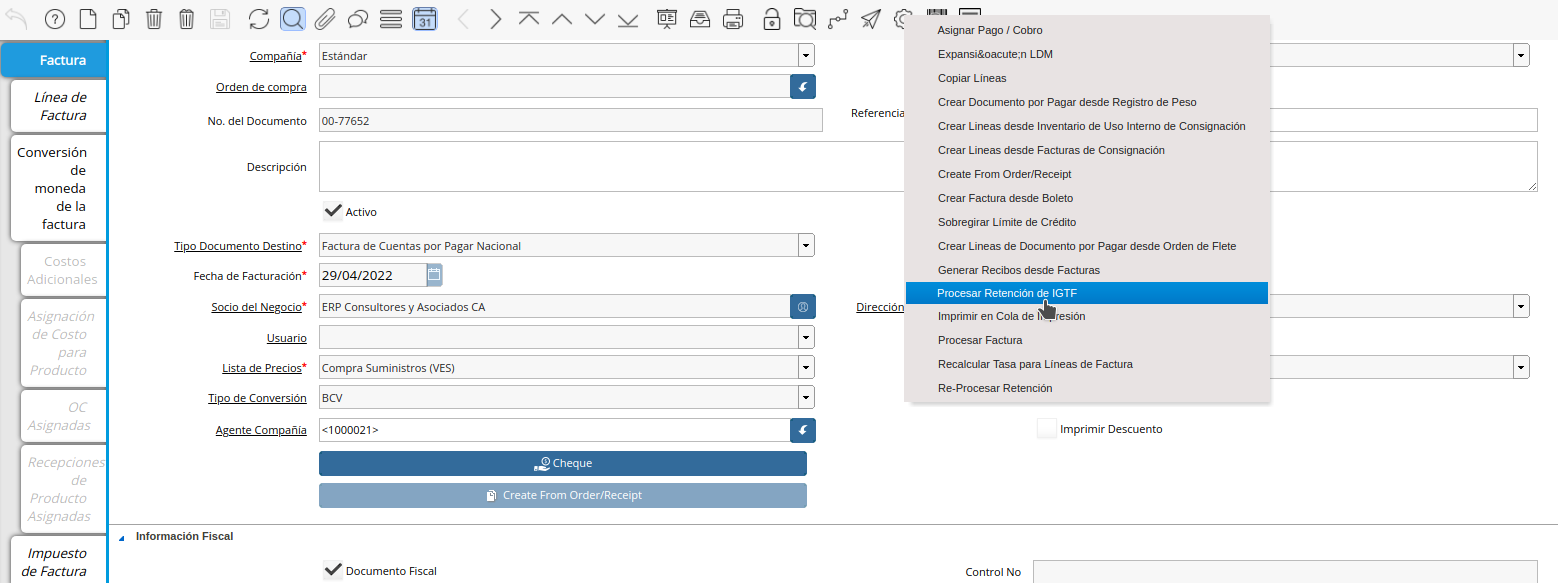Go to previous record with left chevron
Screen dimensions: 1558x583
(463, 18)
